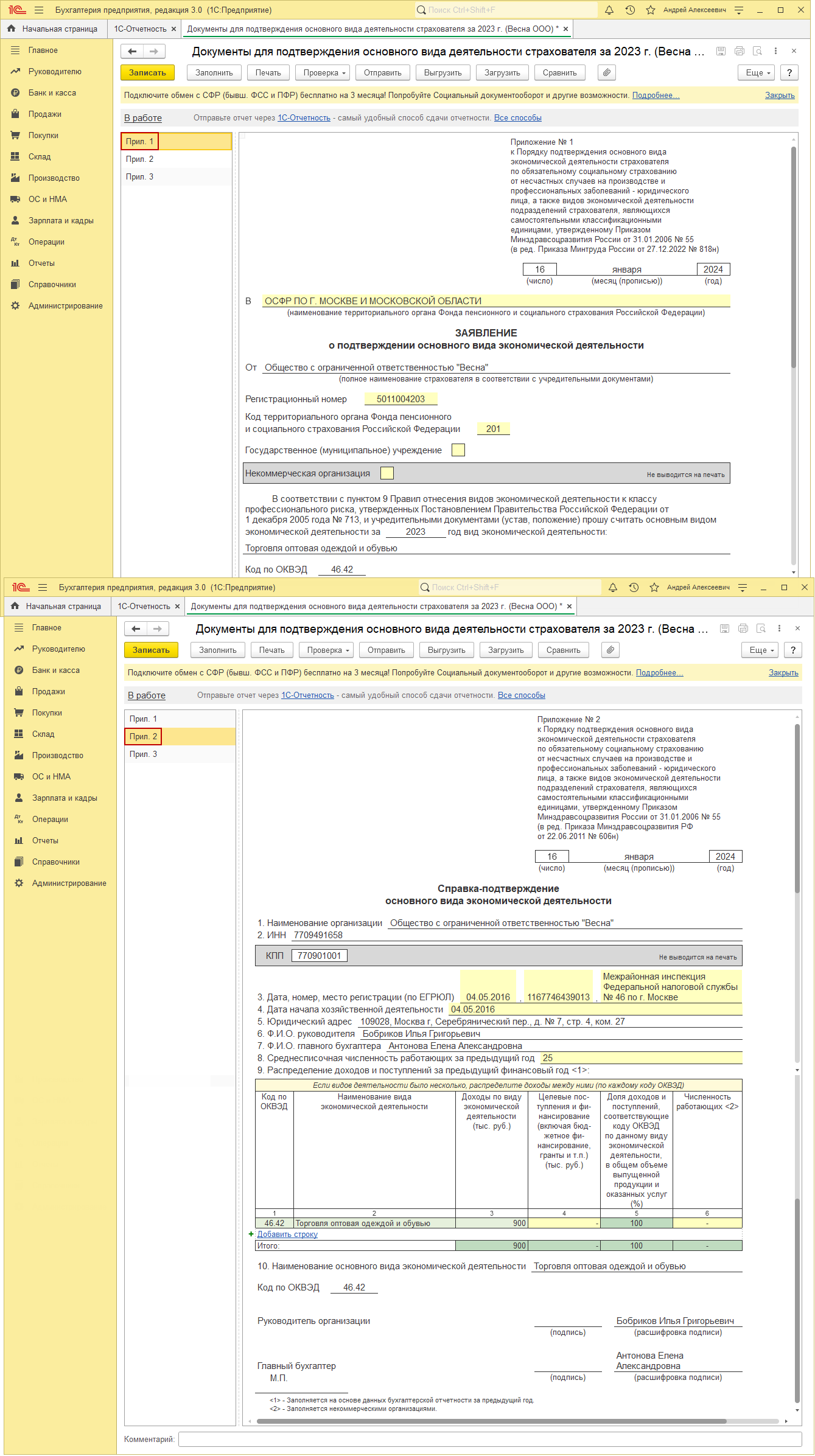Viewport: 815px width, 1456px height.
Task: Open Продажи section in top window sidebar
Action: pyautogui.click(x=44, y=114)
